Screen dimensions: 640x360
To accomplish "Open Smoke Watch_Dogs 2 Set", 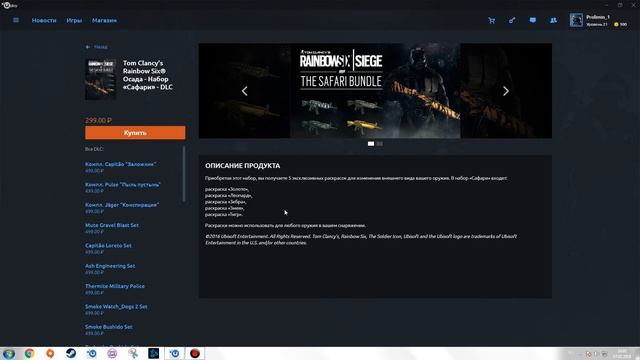I will [116, 307].
